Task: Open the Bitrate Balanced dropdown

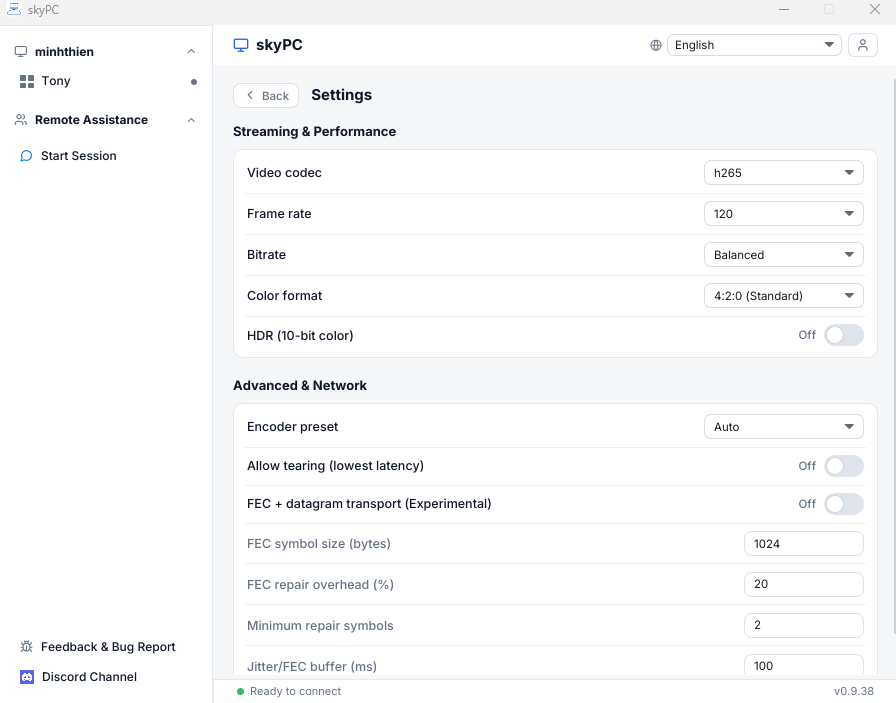Action: [x=783, y=255]
